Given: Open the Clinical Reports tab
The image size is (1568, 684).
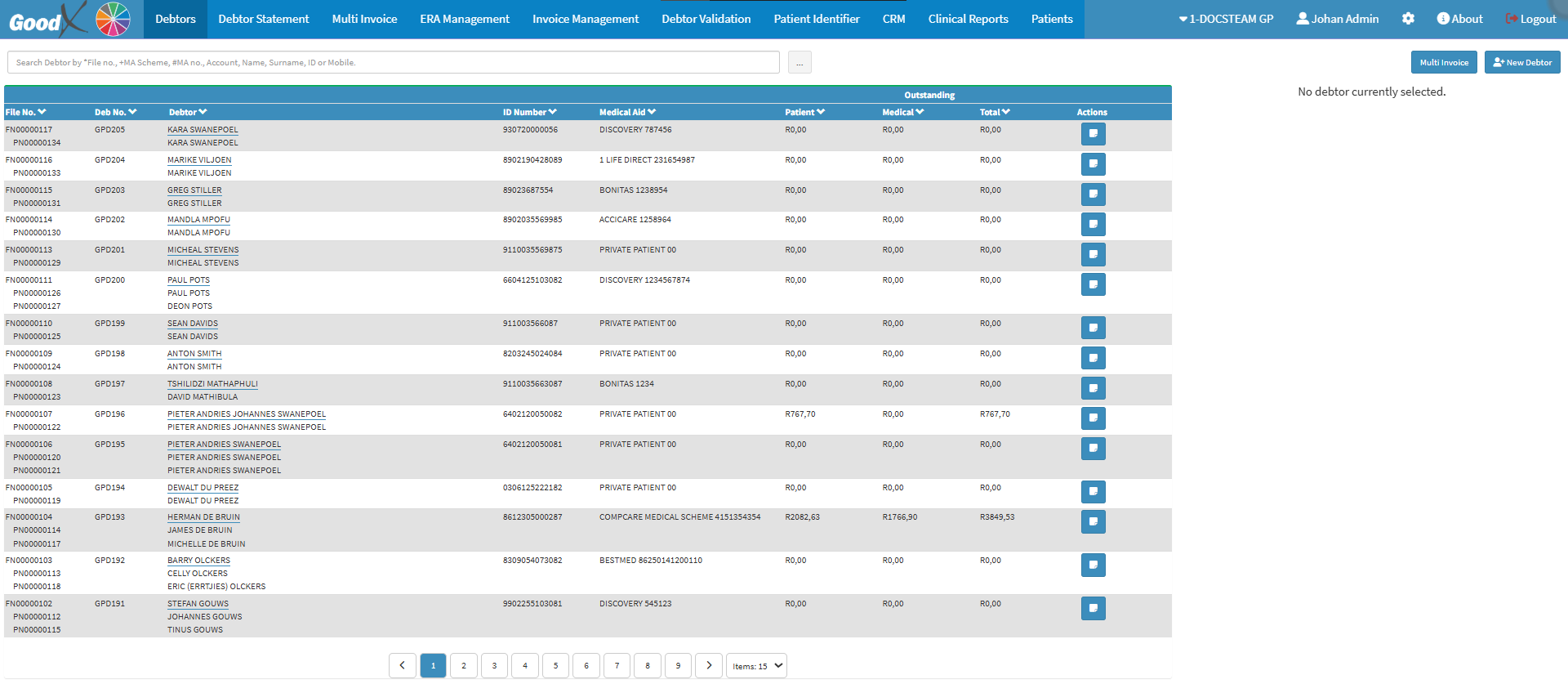Looking at the screenshot, I should pyautogui.click(x=968, y=19).
